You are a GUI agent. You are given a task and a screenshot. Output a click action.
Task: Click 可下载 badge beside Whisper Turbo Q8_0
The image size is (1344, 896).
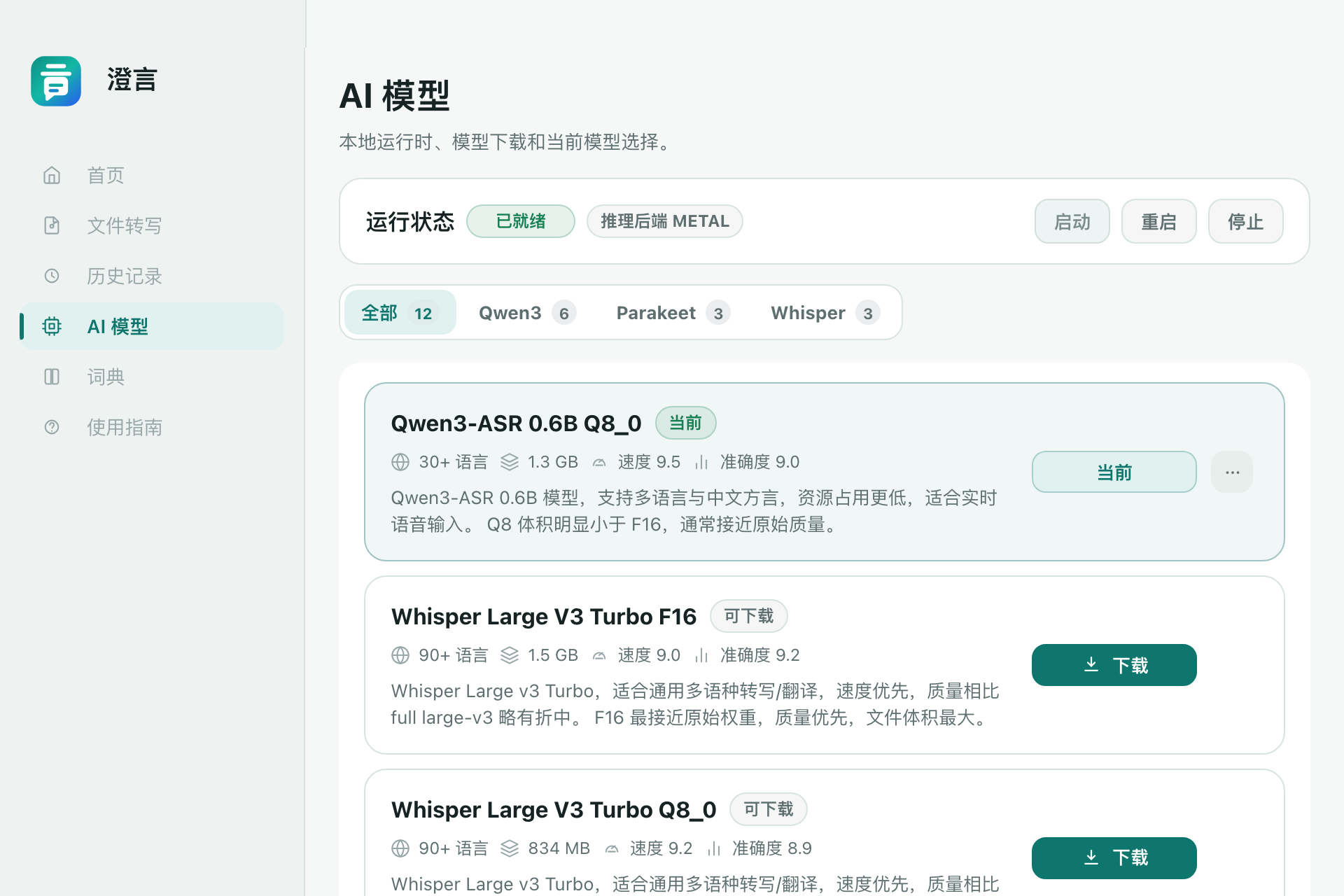769,809
